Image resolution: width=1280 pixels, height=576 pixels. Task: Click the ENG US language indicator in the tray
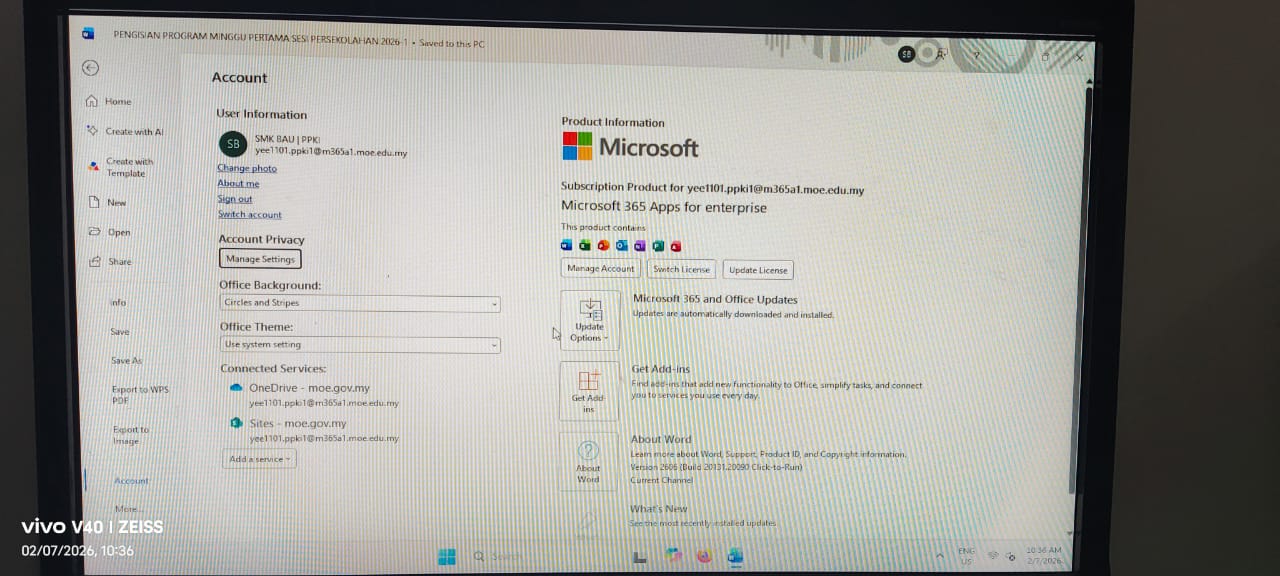click(x=966, y=555)
